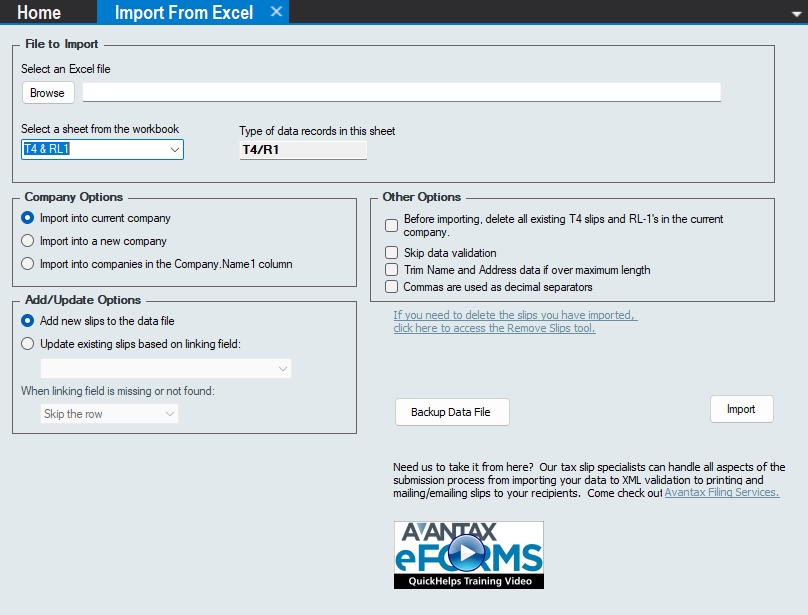808x615 pixels.
Task: Check Commas are used as decimal separators
Action: coord(392,287)
